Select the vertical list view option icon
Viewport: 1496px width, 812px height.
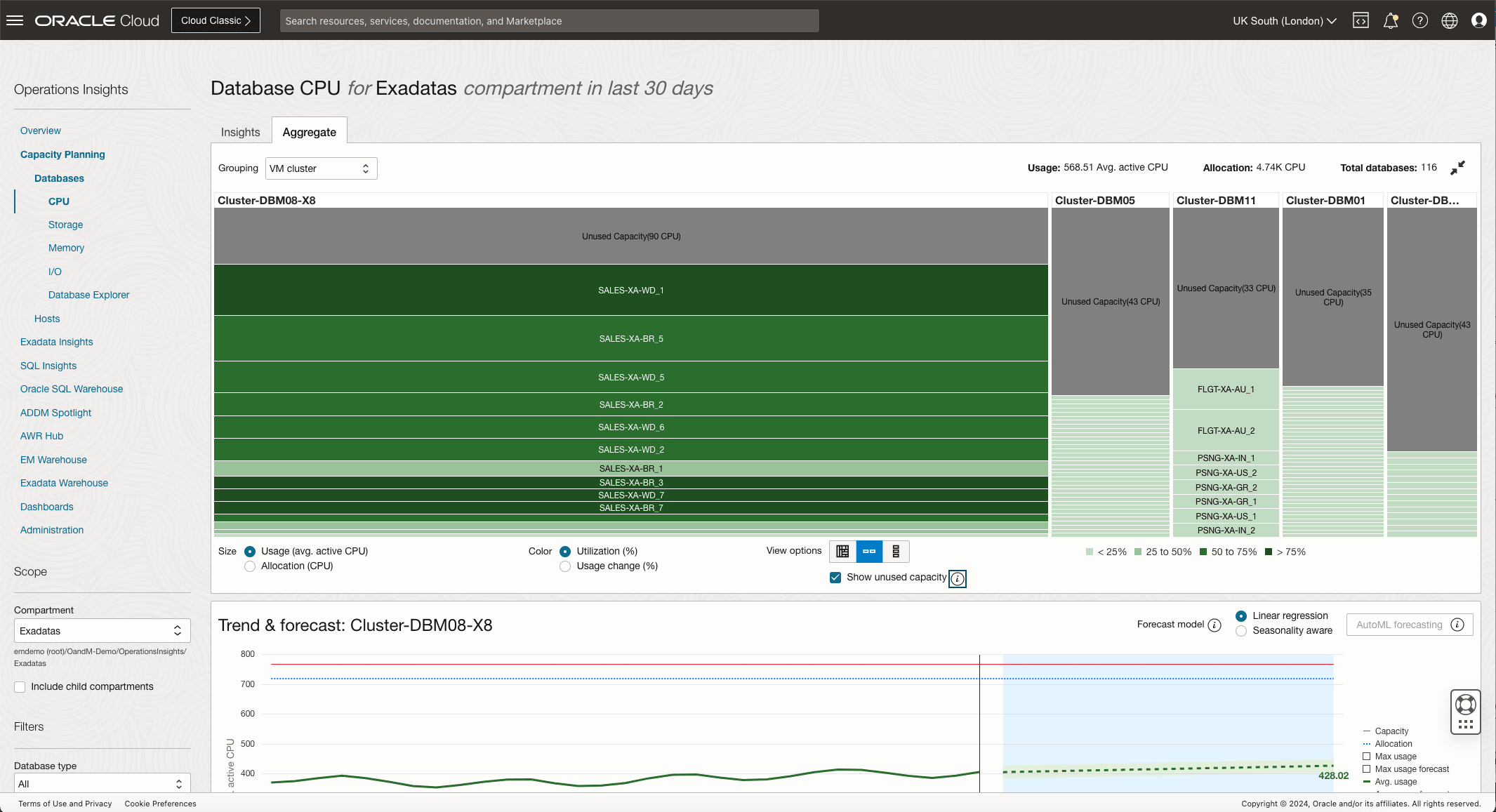[895, 552]
